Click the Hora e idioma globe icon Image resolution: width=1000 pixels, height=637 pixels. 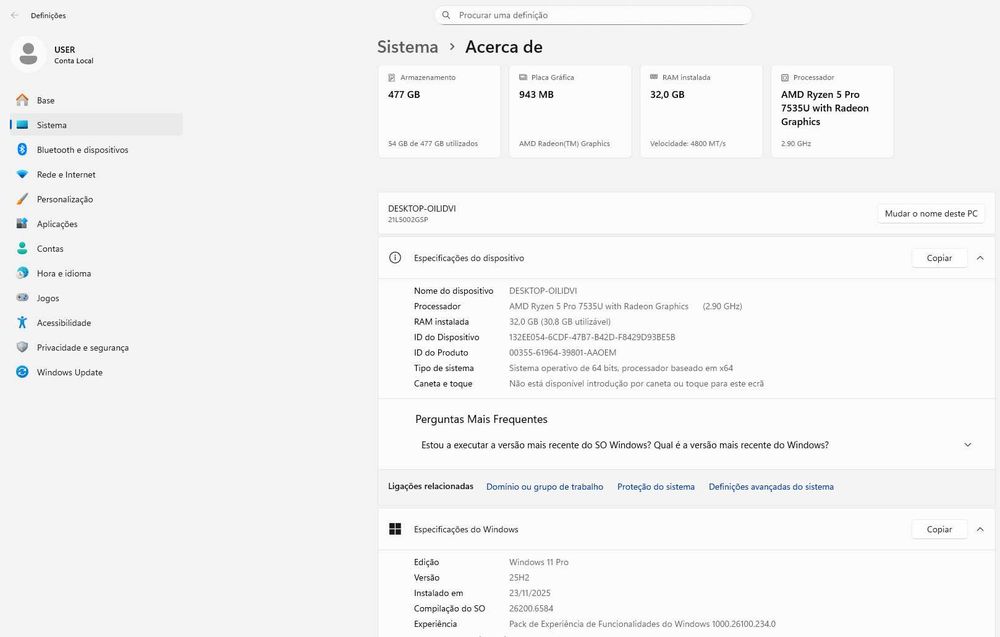tap(22, 273)
